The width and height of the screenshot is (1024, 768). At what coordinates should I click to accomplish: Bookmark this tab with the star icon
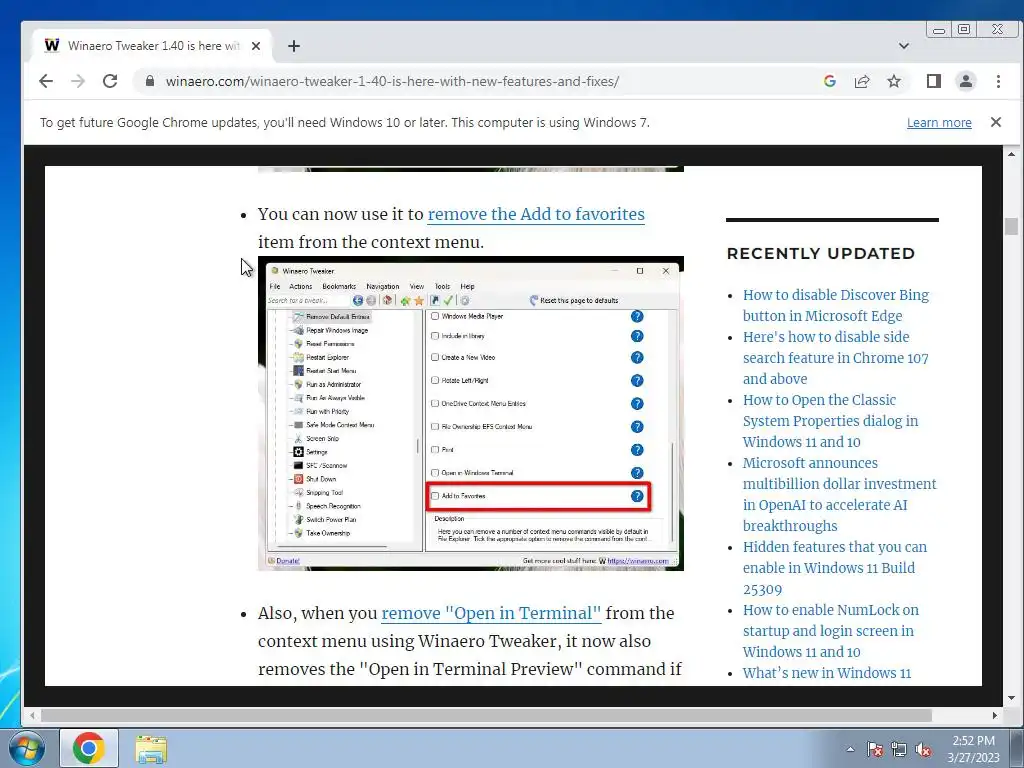[x=894, y=81]
